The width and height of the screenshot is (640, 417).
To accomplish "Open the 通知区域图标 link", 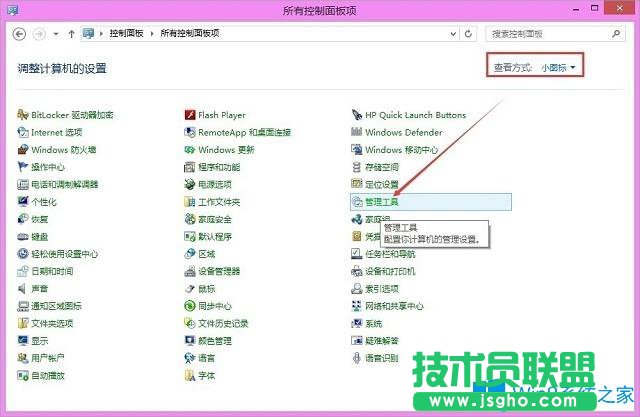I will (56, 306).
